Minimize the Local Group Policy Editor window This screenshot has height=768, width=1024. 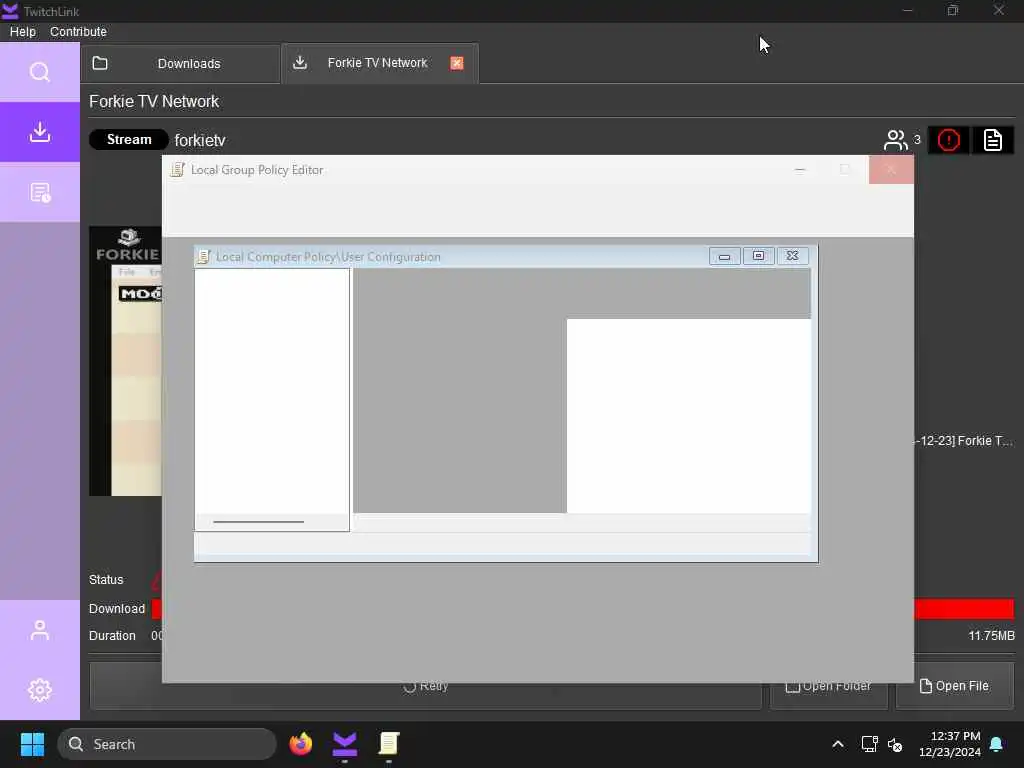coord(800,170)
